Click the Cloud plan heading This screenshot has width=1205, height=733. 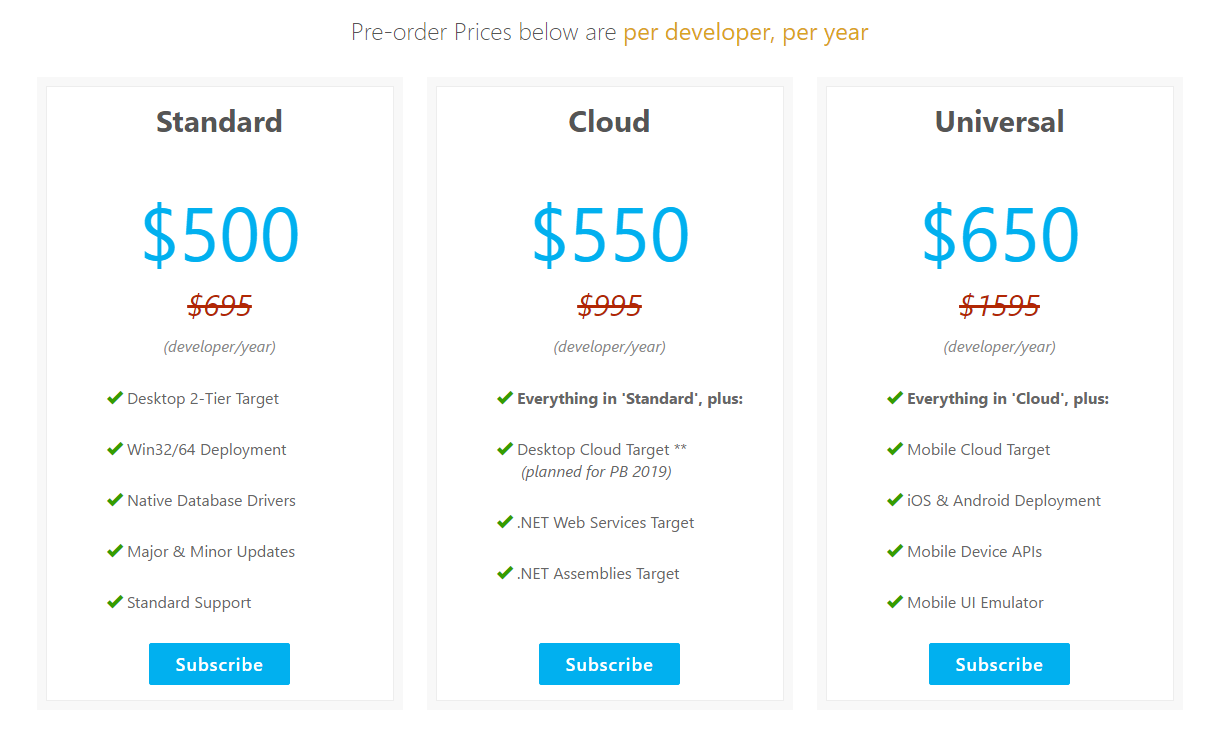(609, 122)
